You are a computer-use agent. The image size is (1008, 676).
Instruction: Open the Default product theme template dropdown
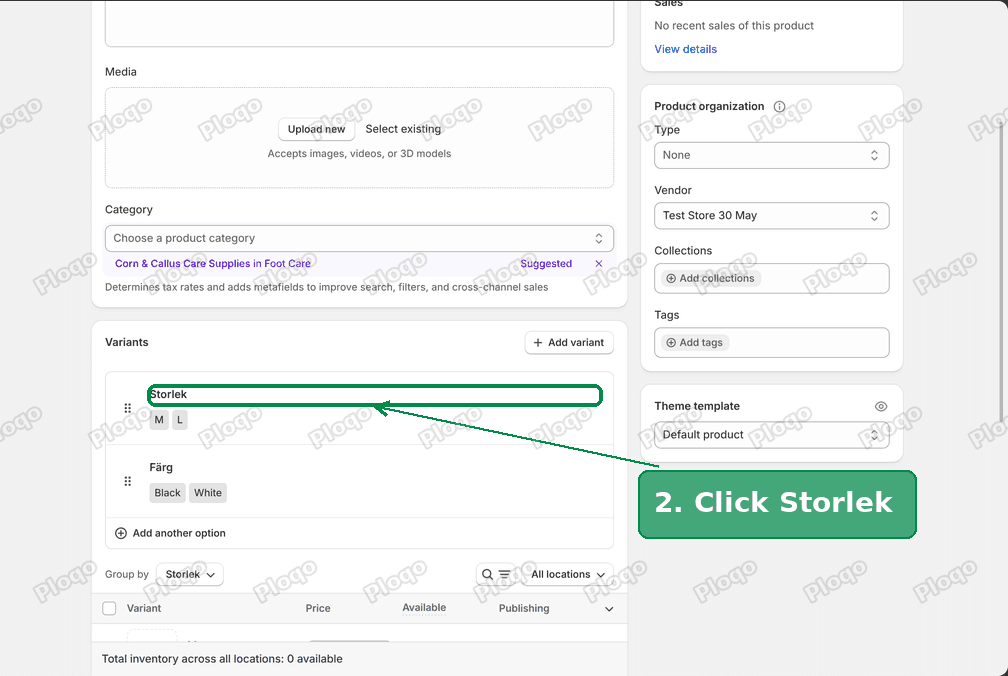771,435
